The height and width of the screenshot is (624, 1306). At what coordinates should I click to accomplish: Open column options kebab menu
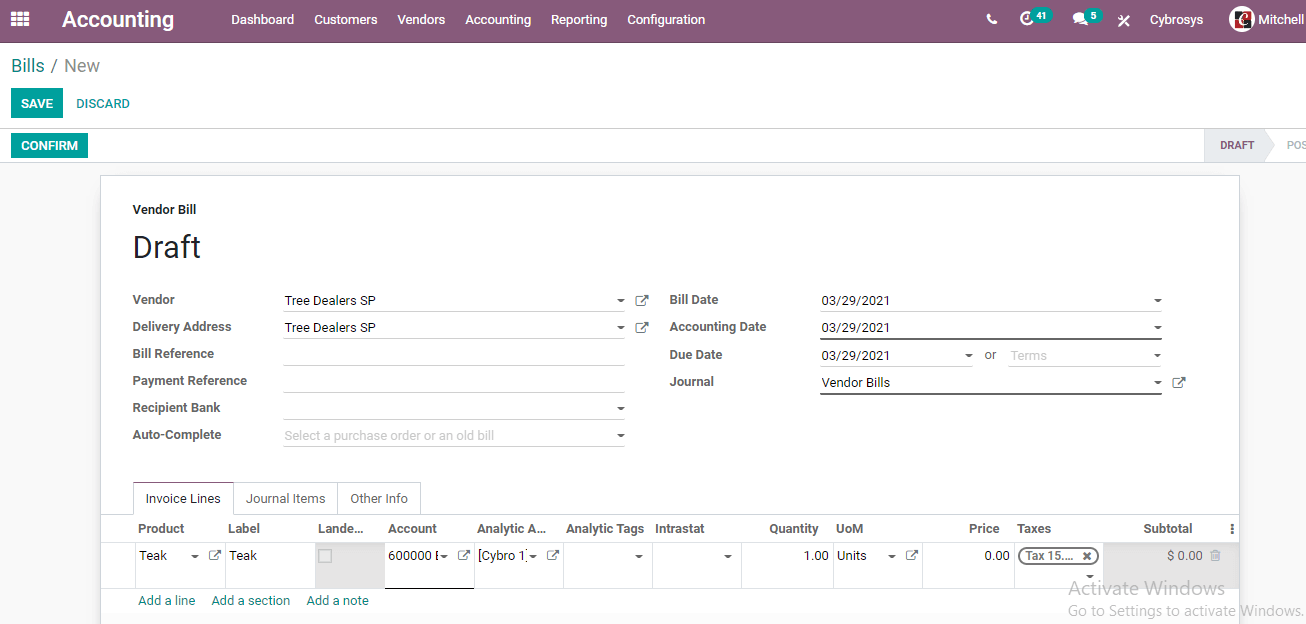click(x=1232, y=529)
